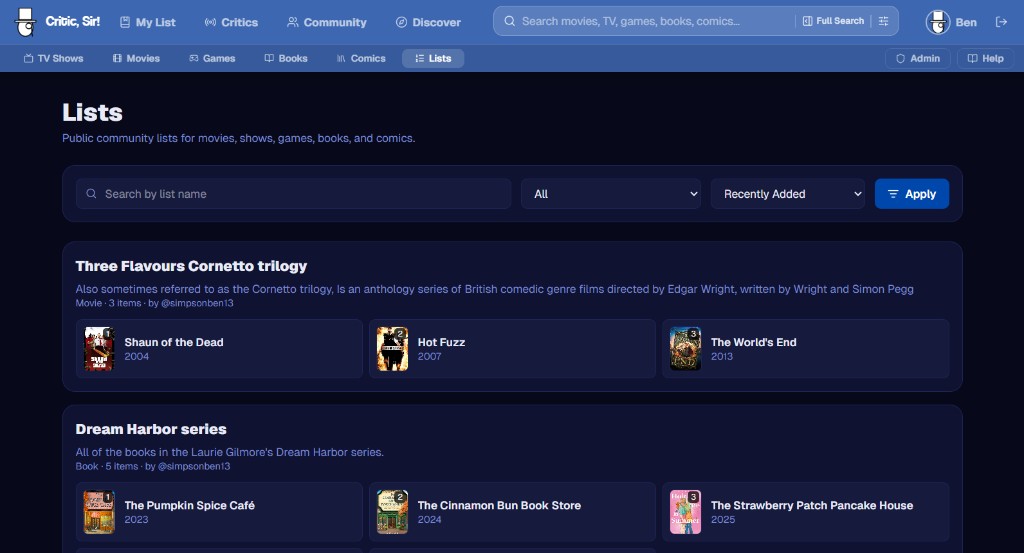Select the Comics tab
The image size is (1024, 553).
click(361, 59)
